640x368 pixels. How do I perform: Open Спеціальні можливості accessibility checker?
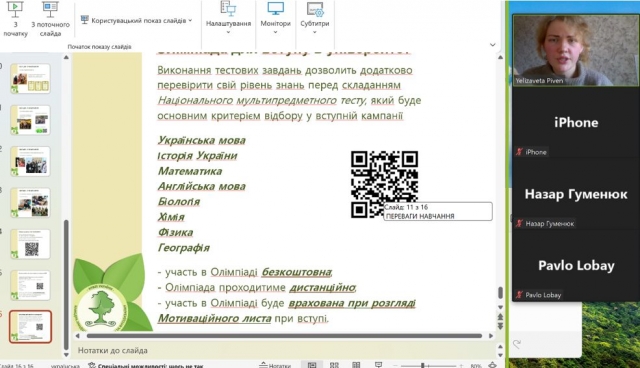tap(145, 366)
